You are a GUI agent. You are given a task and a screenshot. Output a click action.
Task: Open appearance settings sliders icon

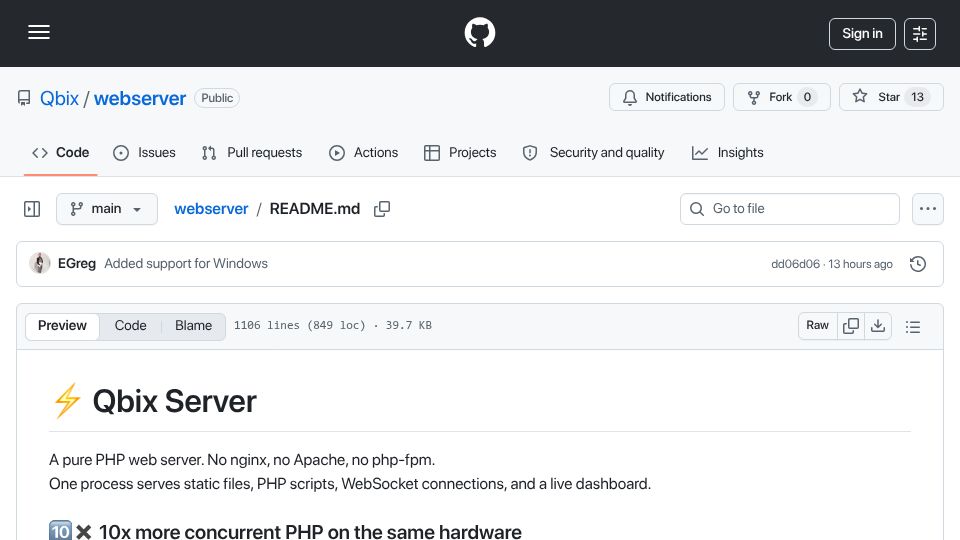[x=920, y=34]
